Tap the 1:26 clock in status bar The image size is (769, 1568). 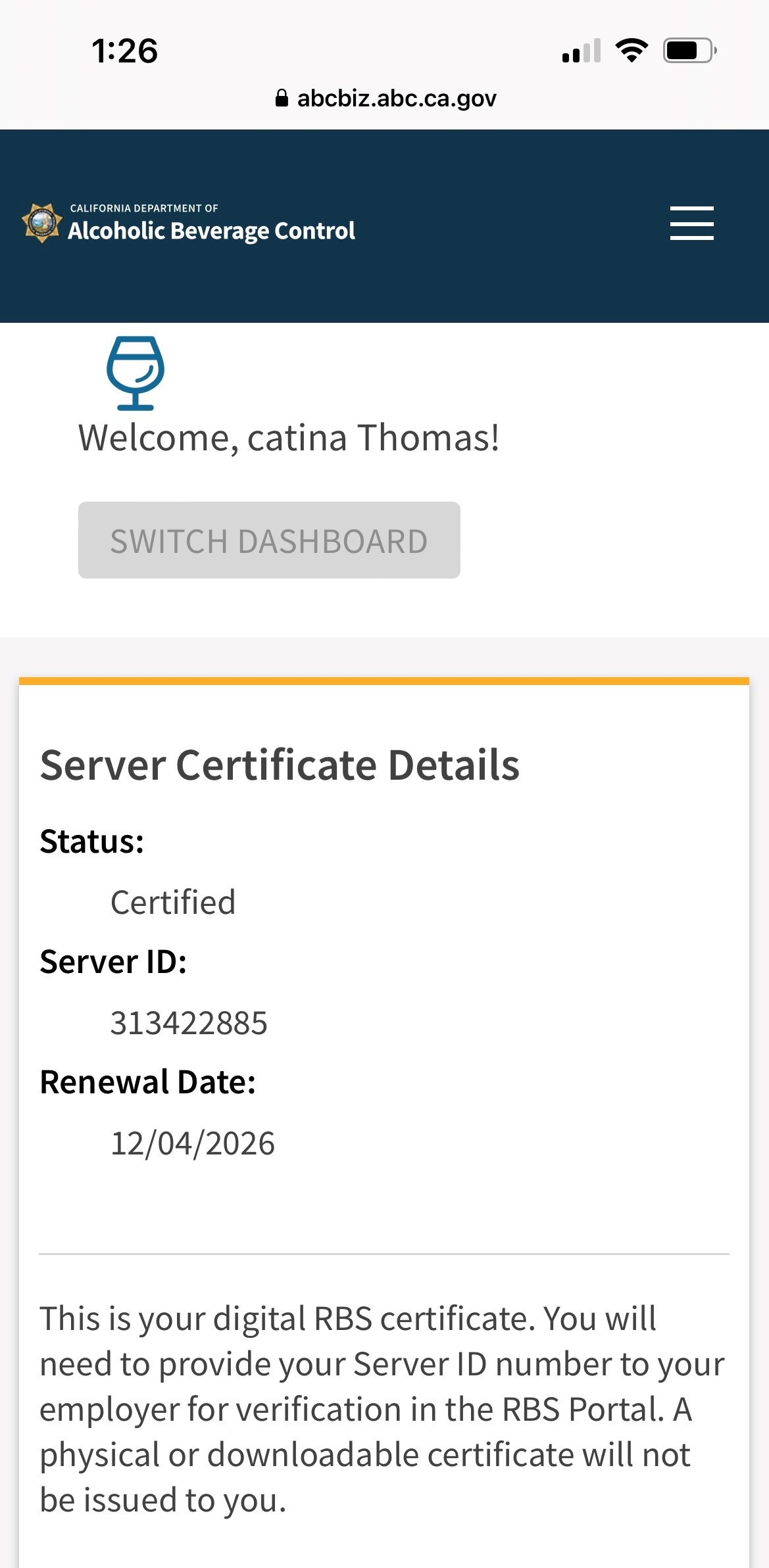pos(125,51)
